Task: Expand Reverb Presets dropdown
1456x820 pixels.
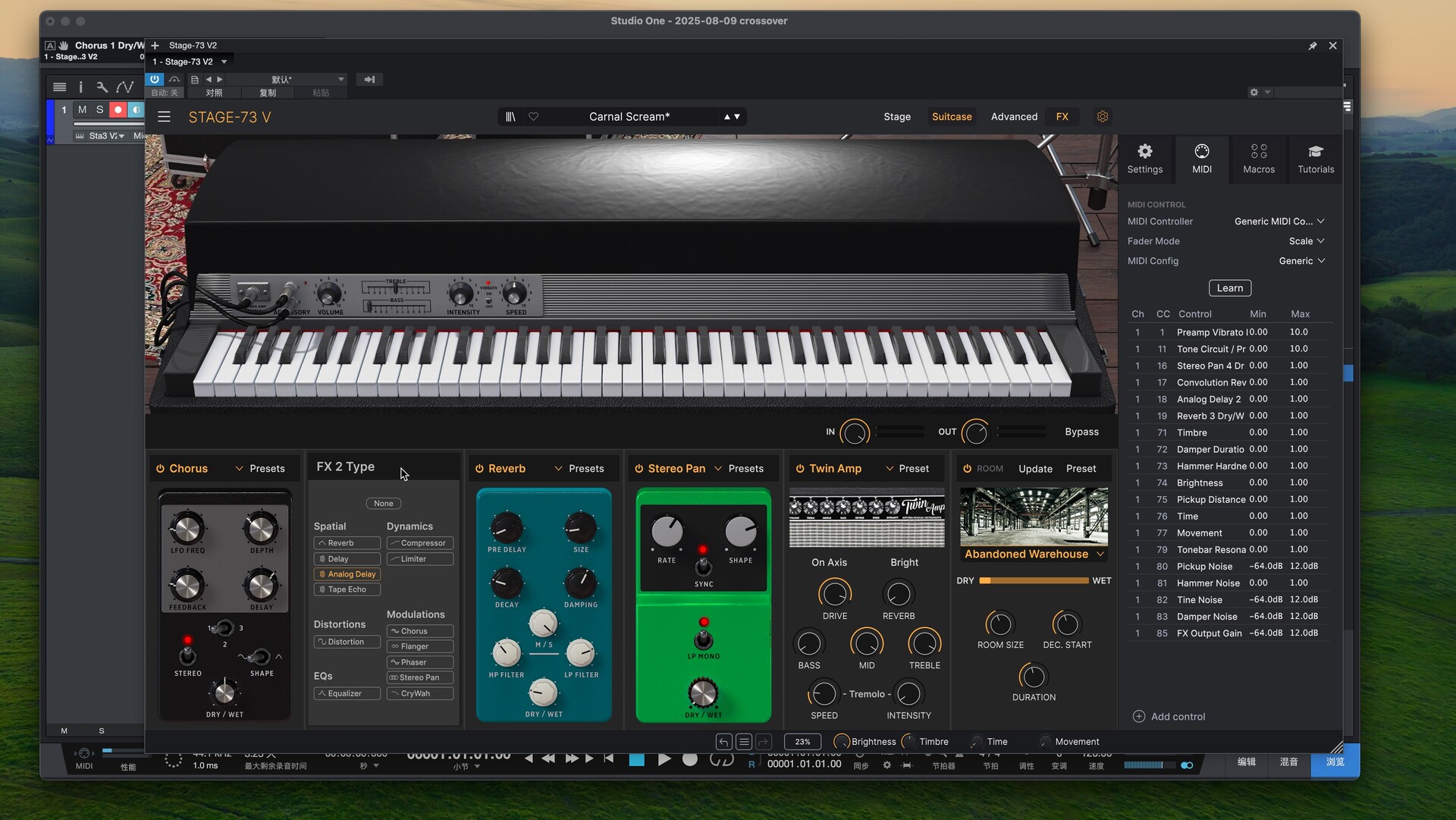Action: point(579,469)
